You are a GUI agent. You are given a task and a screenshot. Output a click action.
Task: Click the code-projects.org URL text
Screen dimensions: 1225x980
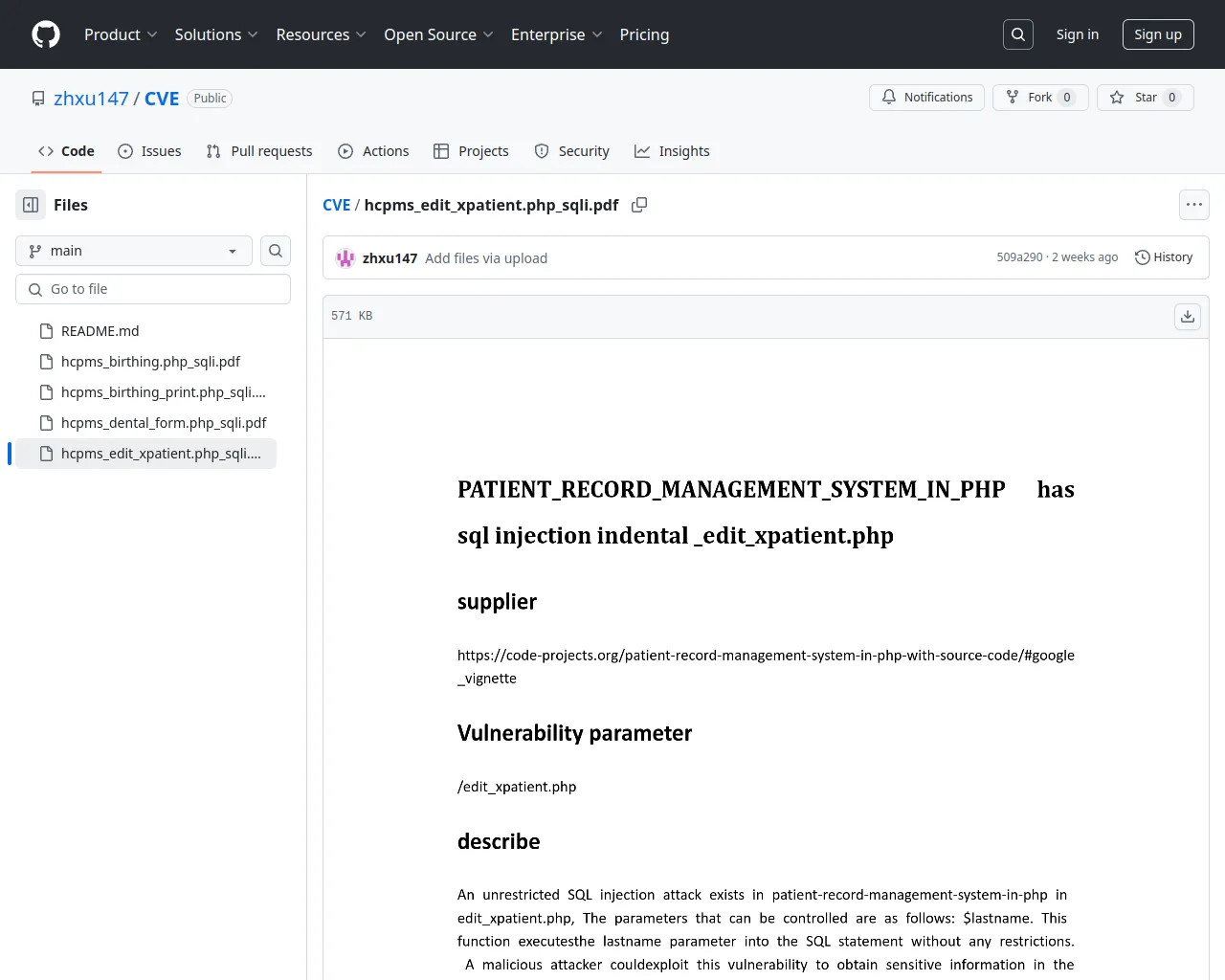coord(766,667)
